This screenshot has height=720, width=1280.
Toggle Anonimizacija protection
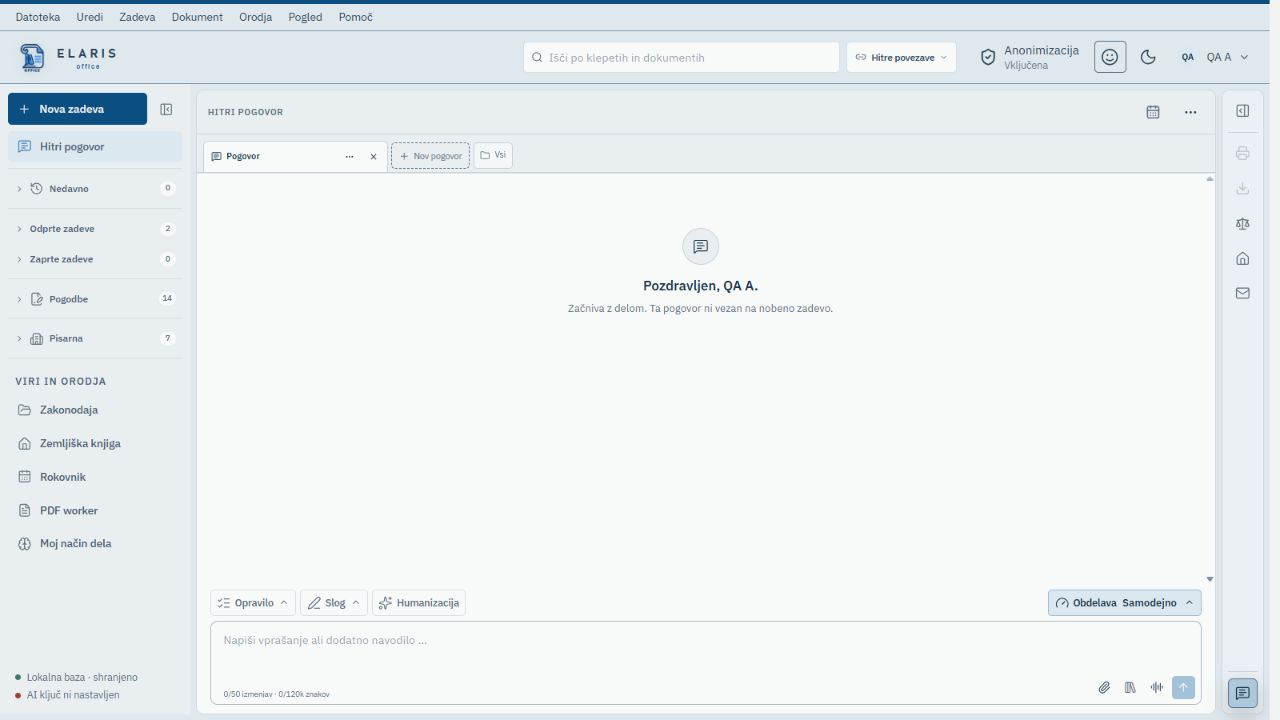[x=1029, y=57]
